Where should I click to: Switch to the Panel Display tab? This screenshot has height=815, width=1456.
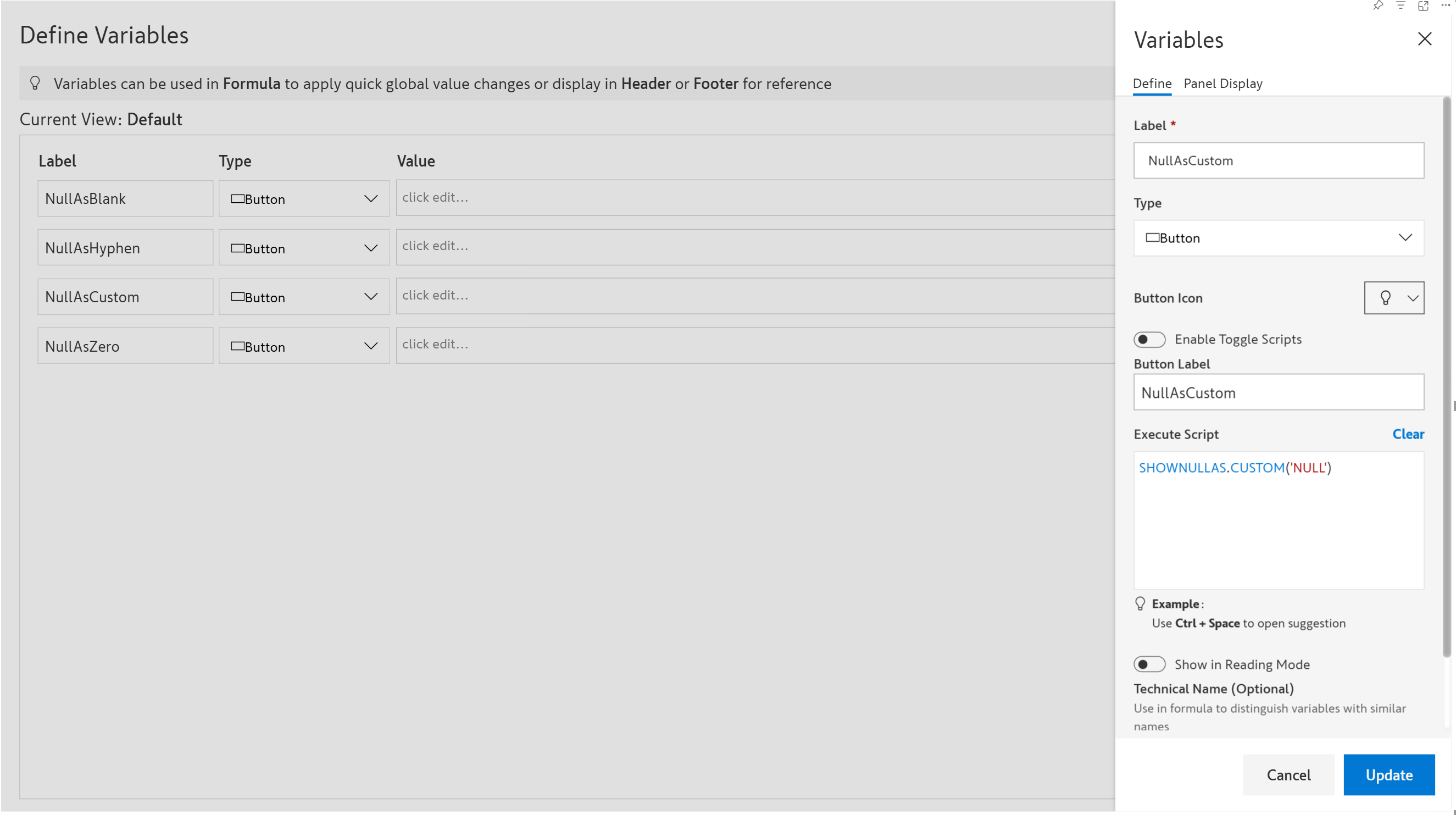1222,84
